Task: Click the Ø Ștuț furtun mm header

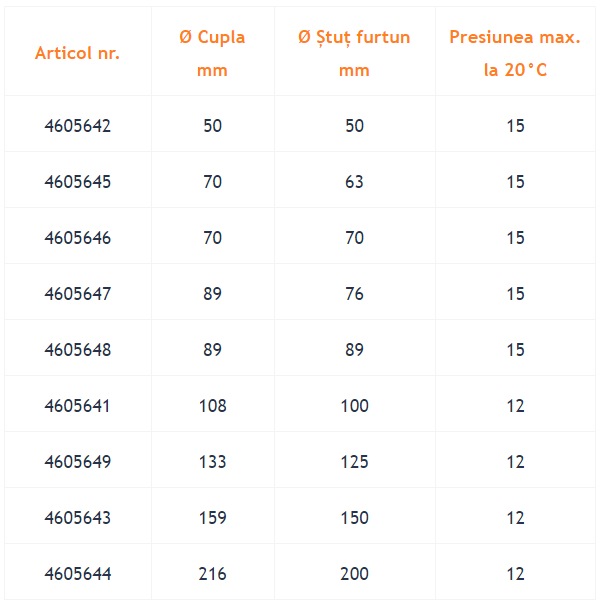Action: click(354, 54)
